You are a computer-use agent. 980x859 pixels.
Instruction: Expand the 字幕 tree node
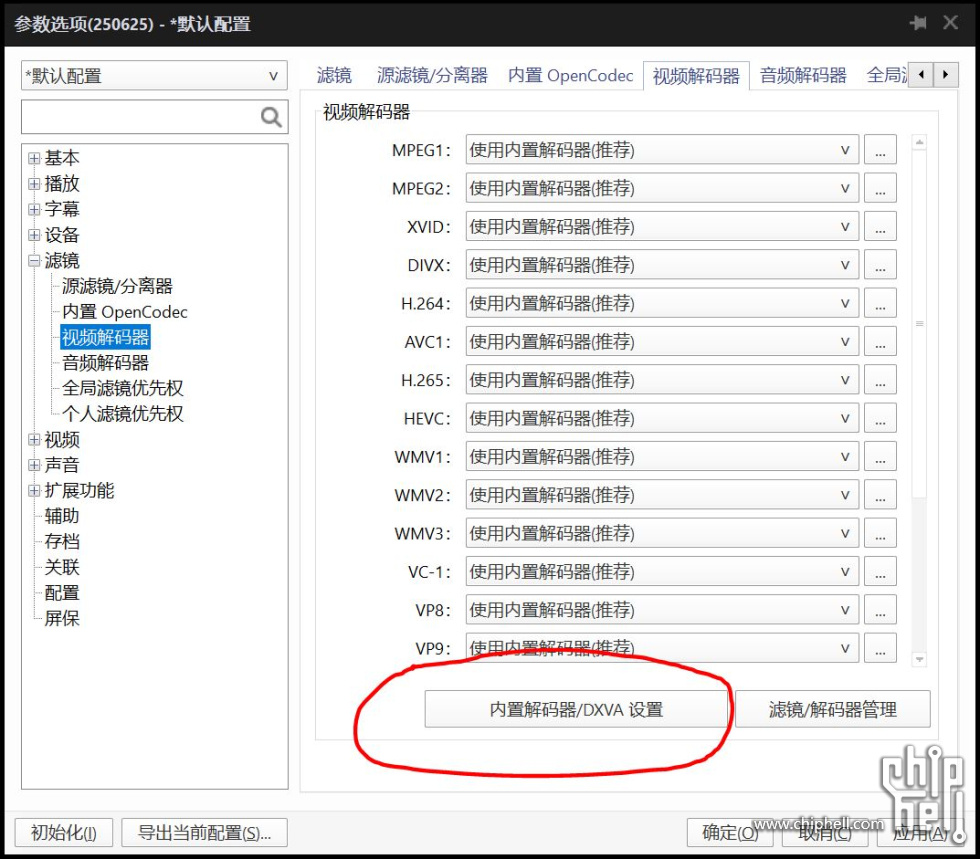34,209
